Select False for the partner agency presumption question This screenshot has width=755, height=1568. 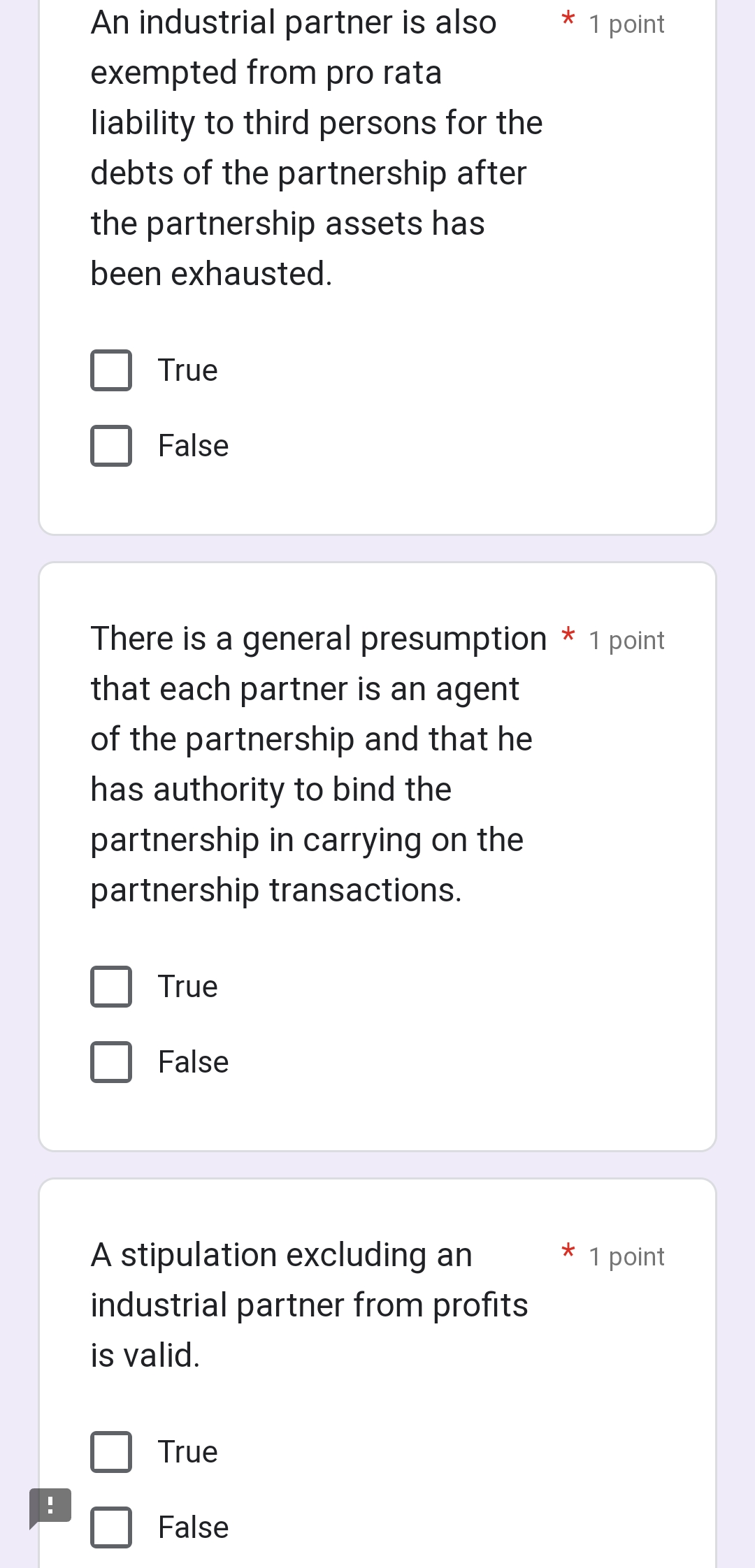click(111, 1061)
